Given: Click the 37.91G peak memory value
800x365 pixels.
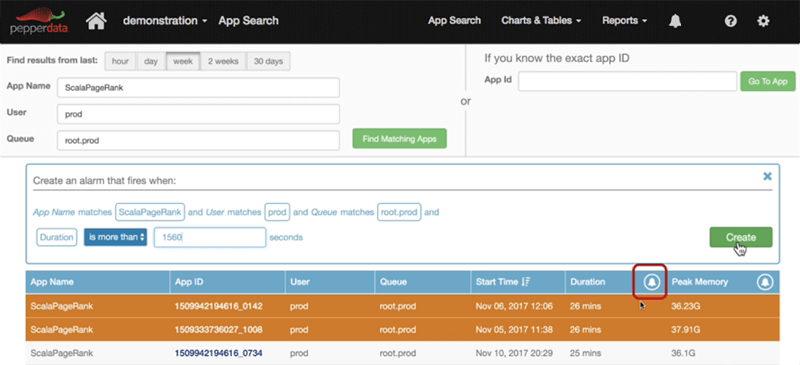Looking at the screenshot, I should tap(686, 330).
